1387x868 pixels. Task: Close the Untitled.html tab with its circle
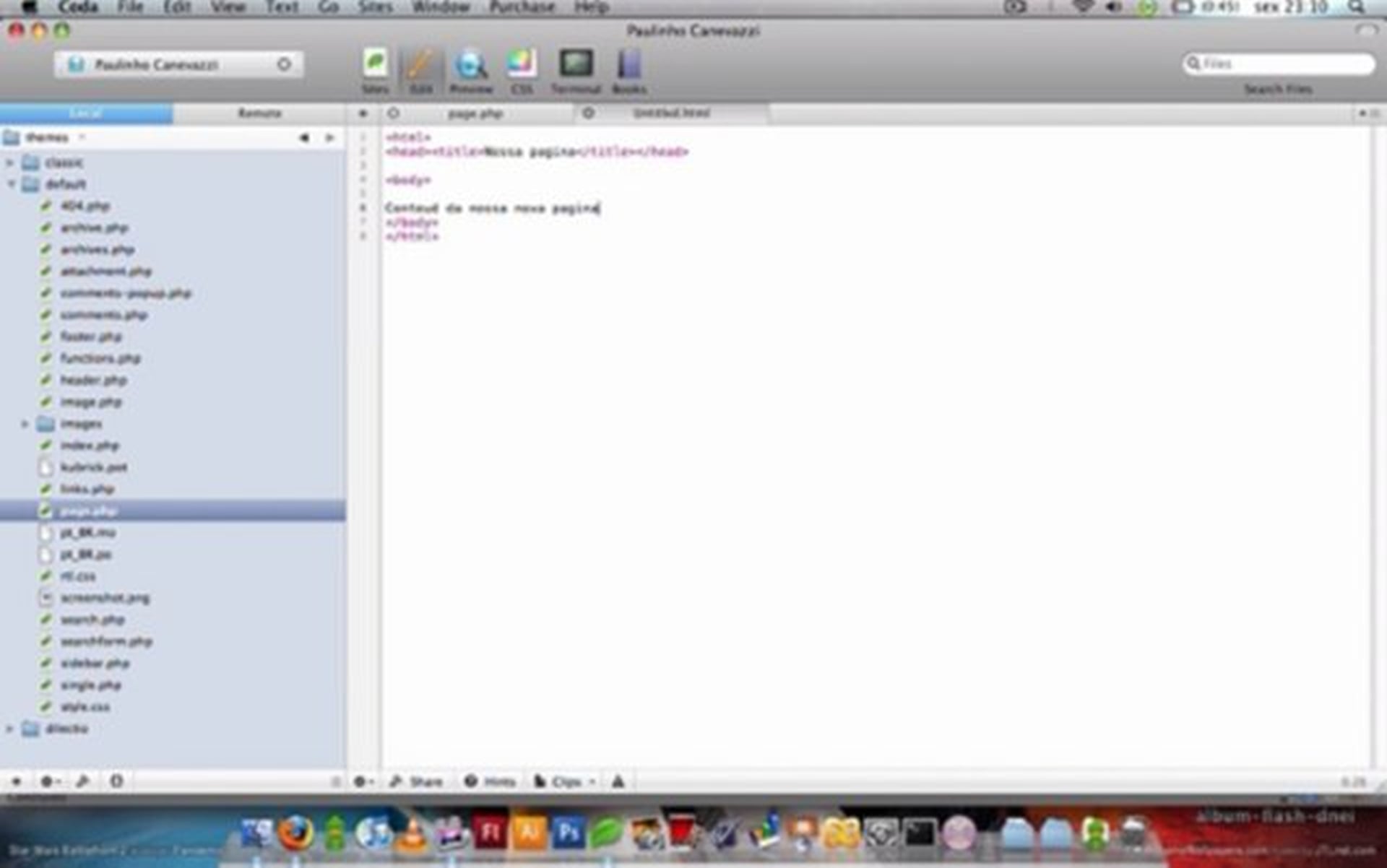point(589,113)
